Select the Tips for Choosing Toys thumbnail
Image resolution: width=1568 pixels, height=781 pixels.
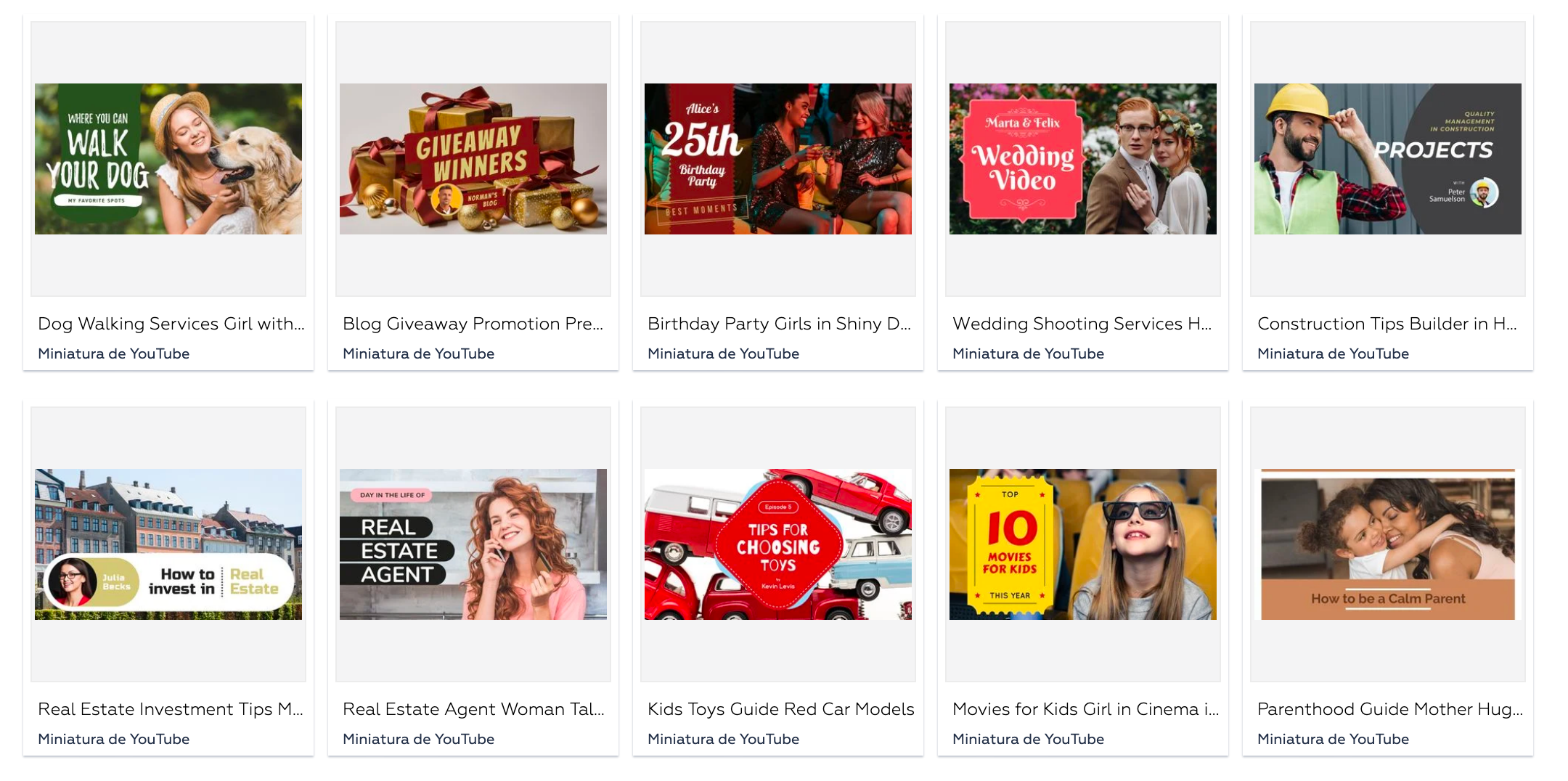tap(778, 544)
